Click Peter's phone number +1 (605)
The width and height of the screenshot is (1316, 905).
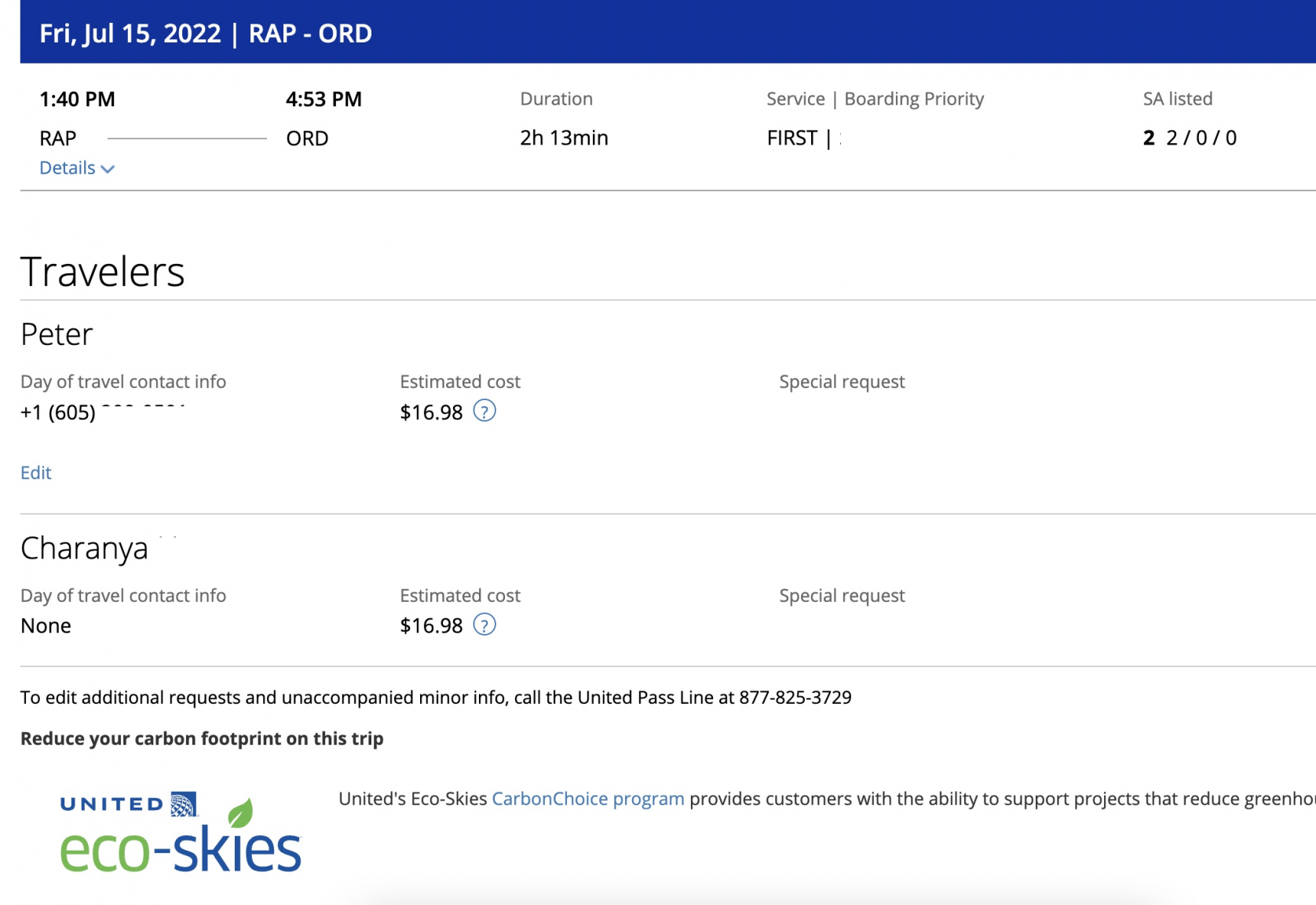pos(58,412)
